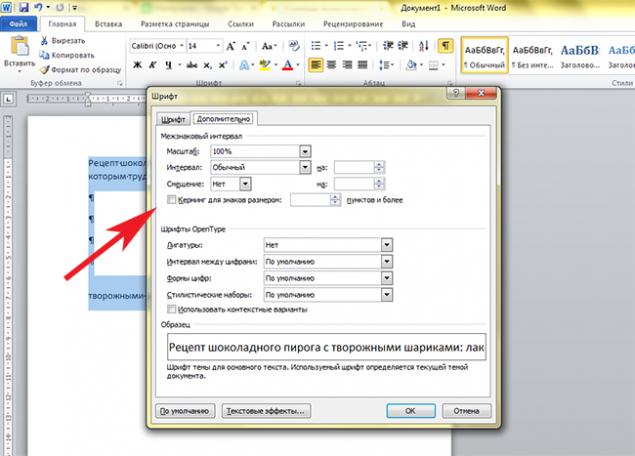Open multilevel list menu
This screenshot has height=456, width=635.
click(x=363, y=46)
